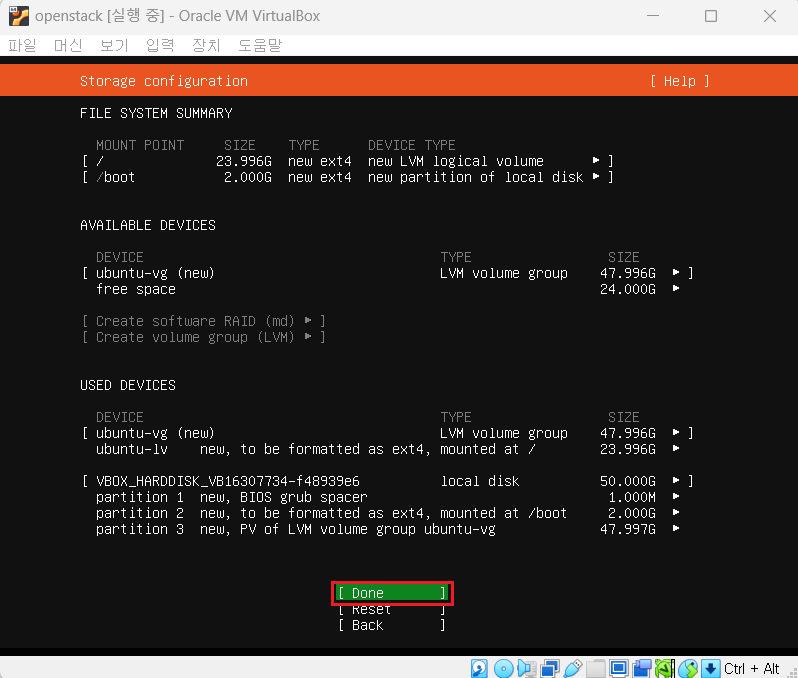Click the Reset button
The height and width of the screenshot is (678, 798).
[392, 609]
